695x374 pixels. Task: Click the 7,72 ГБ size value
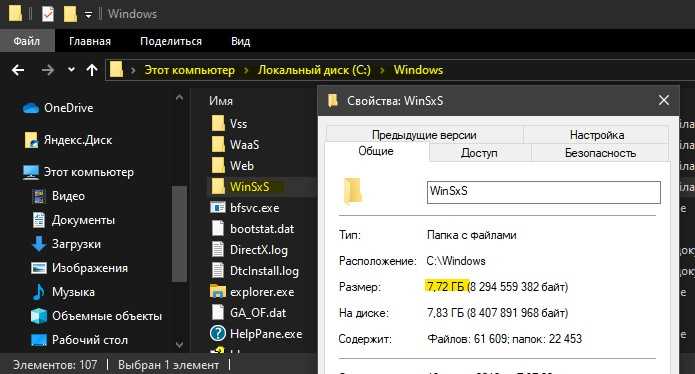click(x=445, y=287)
